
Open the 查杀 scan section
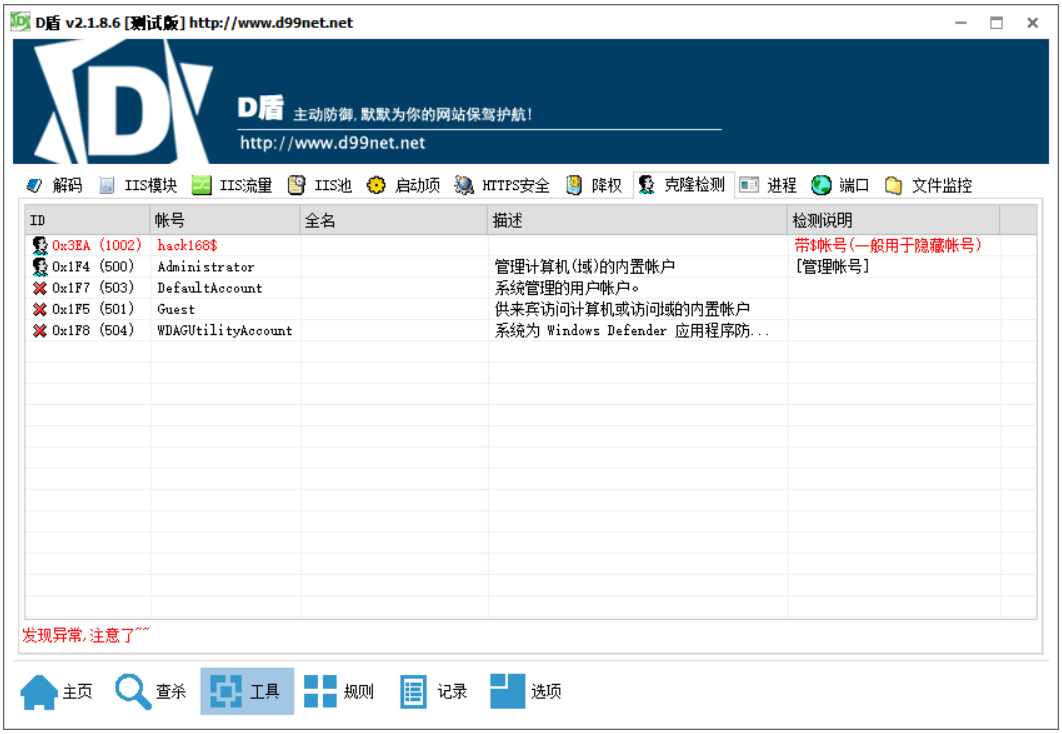click(151, 691)
